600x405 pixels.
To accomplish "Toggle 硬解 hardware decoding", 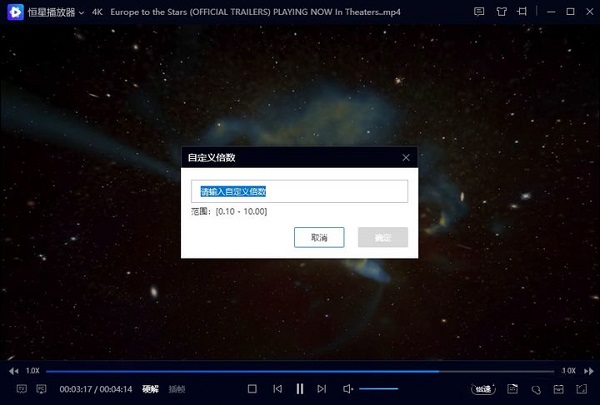I will pyautogui.click(x=150, y=388).
